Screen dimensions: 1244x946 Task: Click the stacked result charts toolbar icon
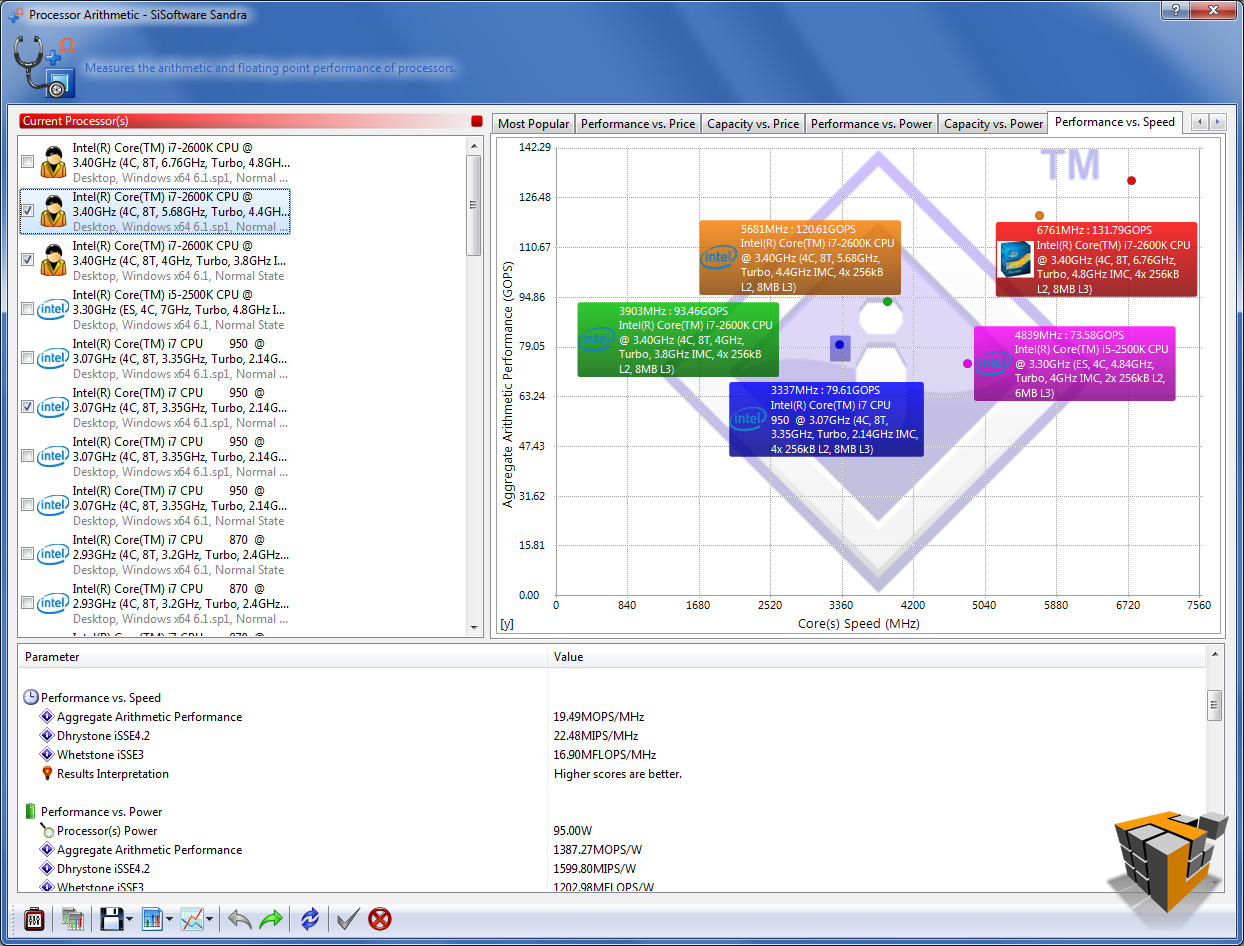(x=72, y=918)
